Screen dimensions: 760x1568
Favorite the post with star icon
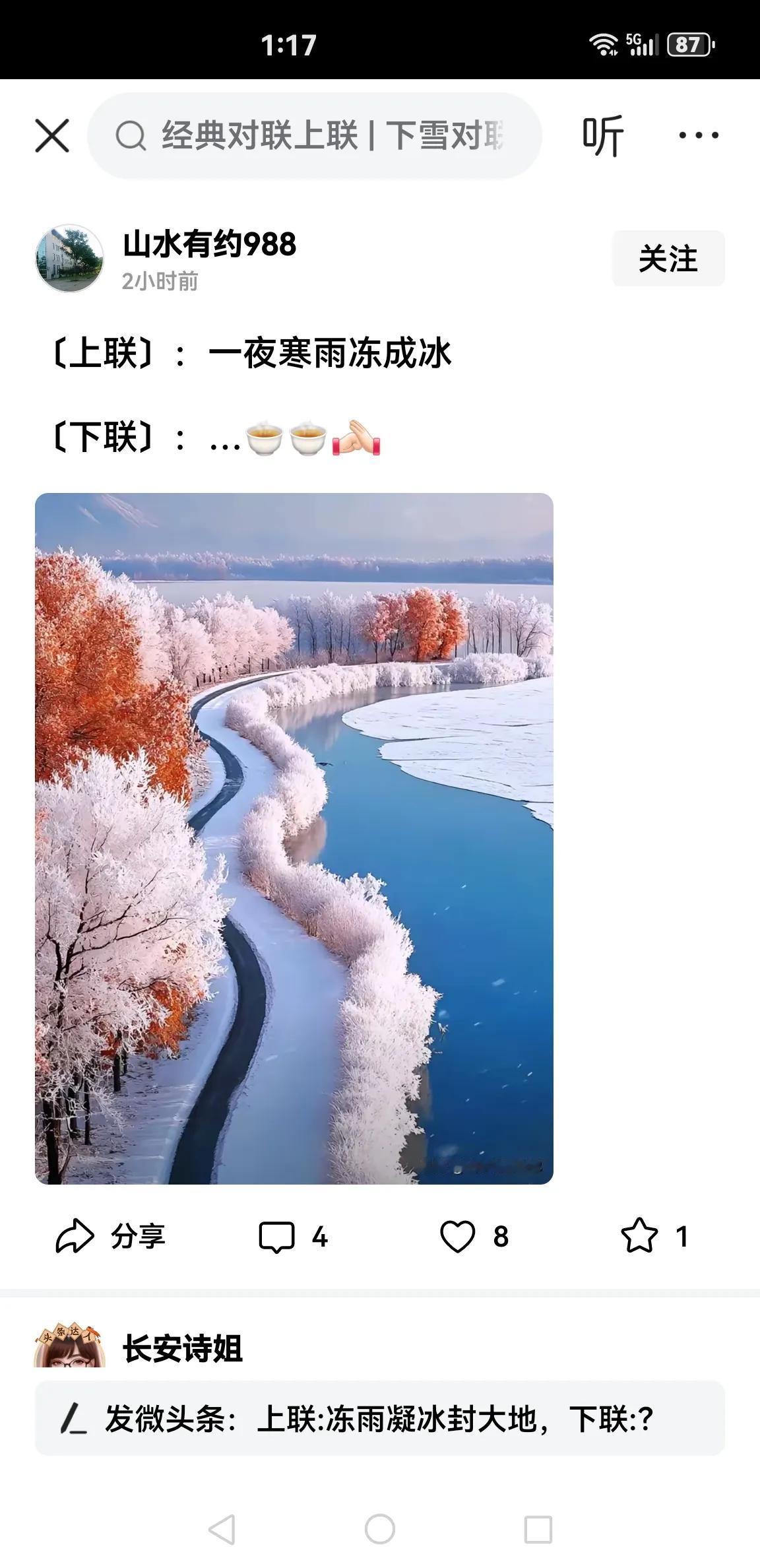tap(639, 1235)
